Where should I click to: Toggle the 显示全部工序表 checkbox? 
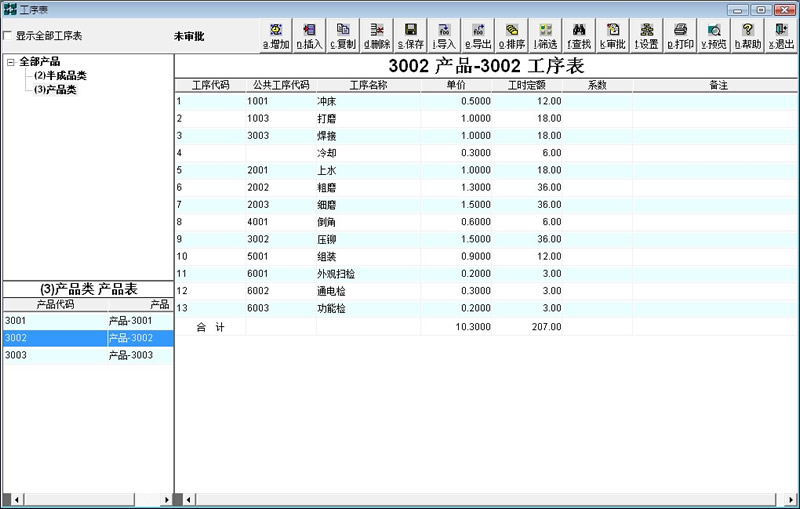tap(8, 36)
